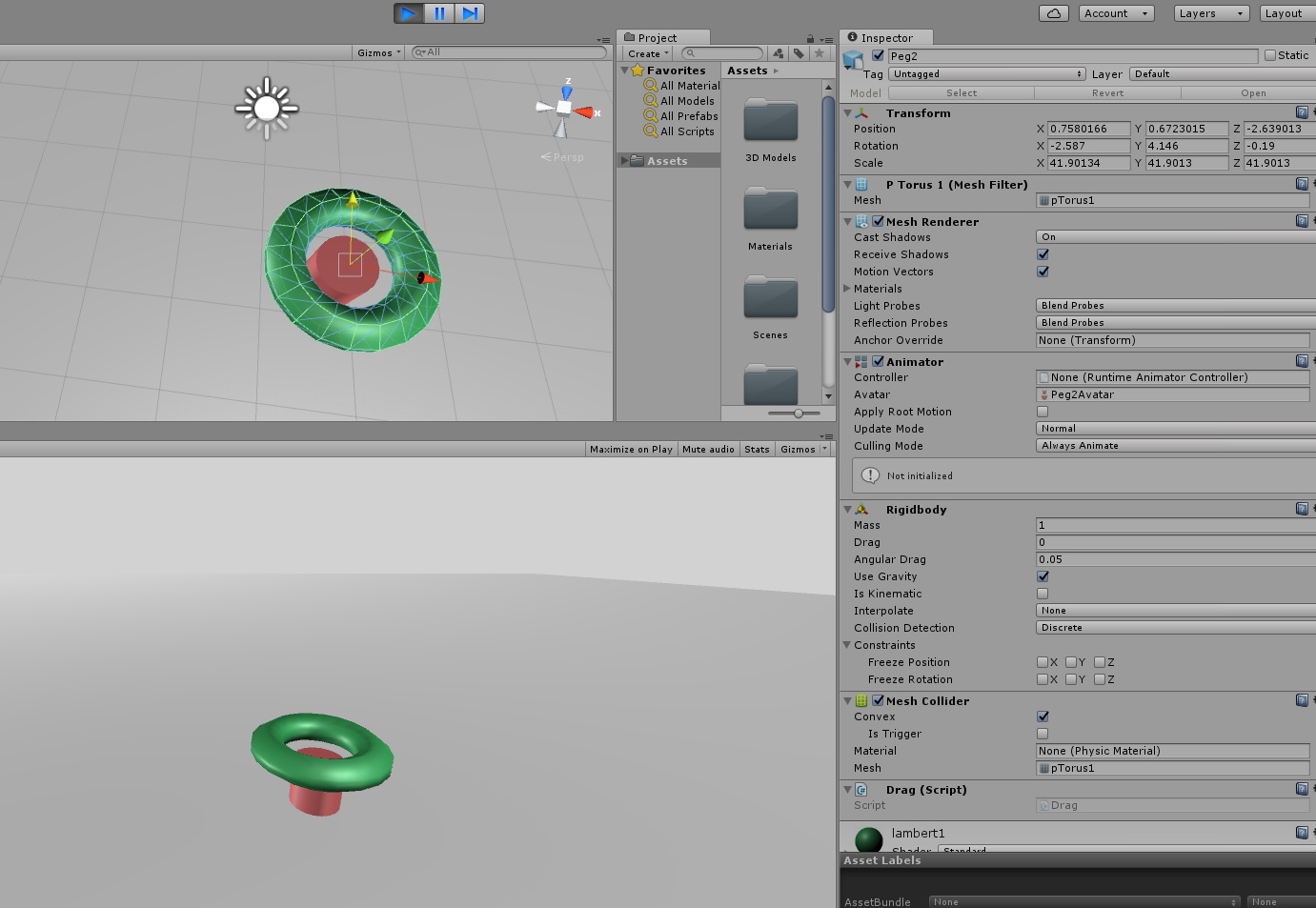
Task: Switch to the Assets tab in Project panel
Action: coord(747,70)
